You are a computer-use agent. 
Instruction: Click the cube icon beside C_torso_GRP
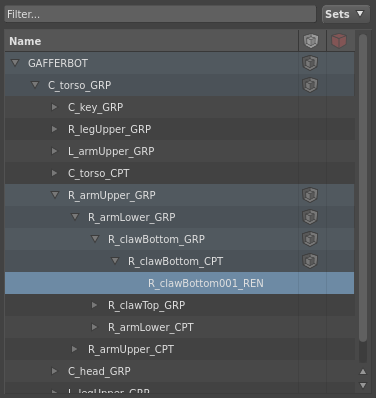point(310,85)
